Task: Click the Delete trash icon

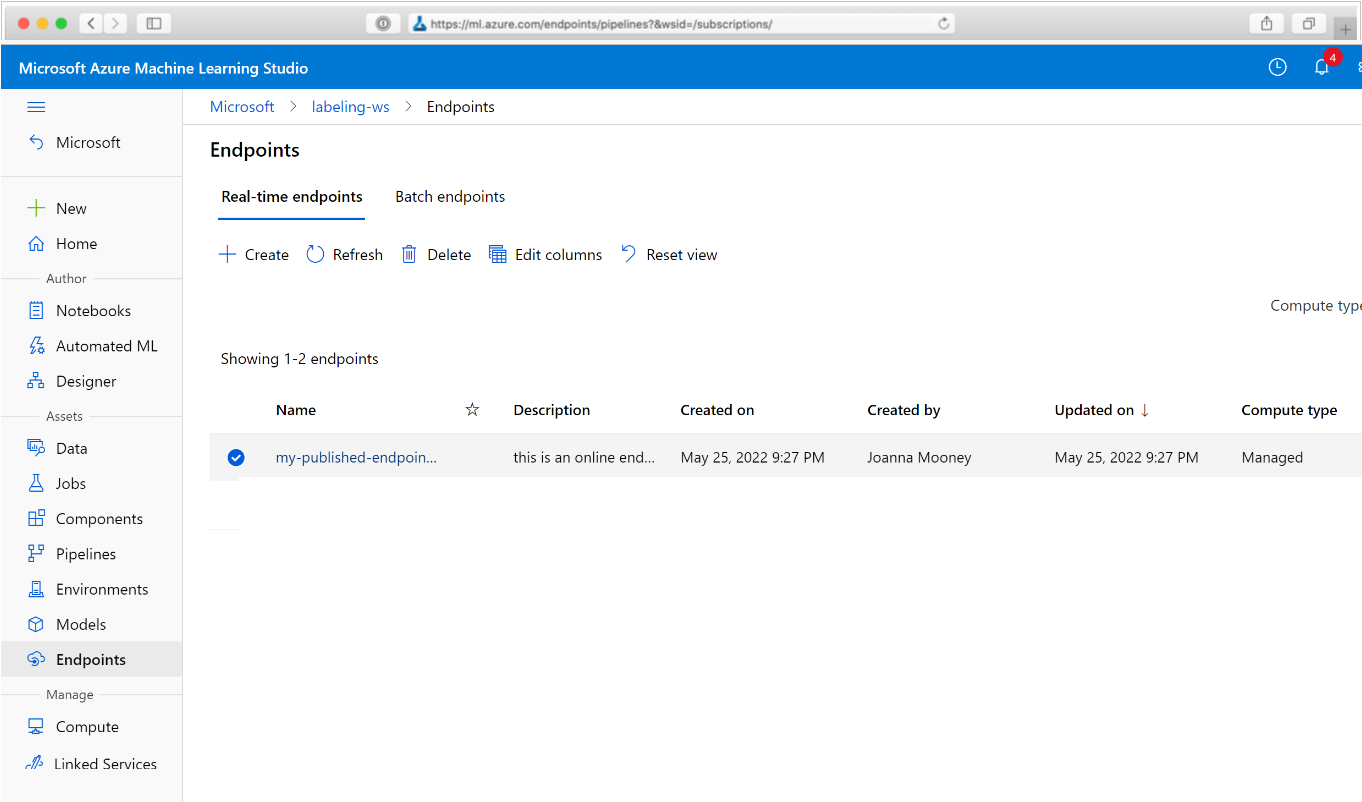Action: pyautogui.click(x=409, y=255)
